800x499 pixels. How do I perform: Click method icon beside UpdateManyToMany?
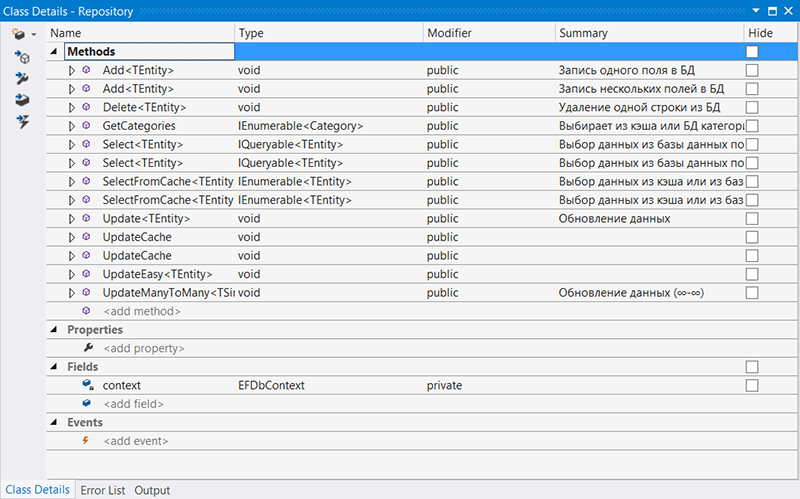(86, 292)
